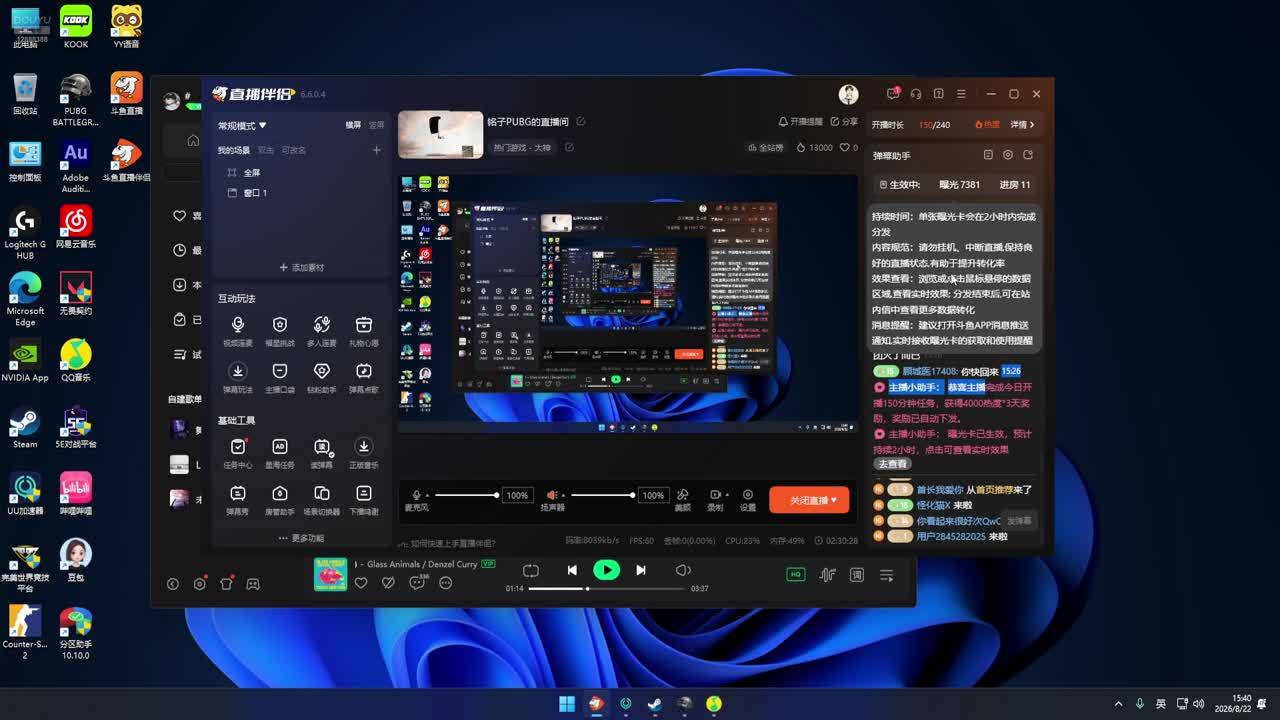This screenshot has height=720, width=1280.
Task: Open the 美颜 beauty filter settings
Action: point(683,499)
